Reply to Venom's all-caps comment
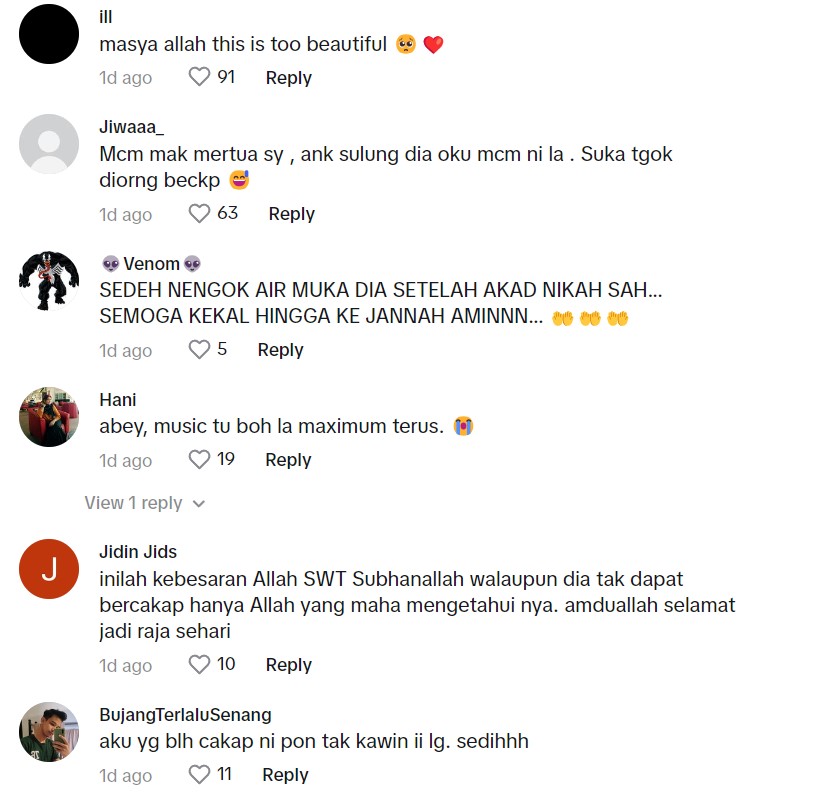This screenshot has width=821, height=798. click(x=281, y=350)
